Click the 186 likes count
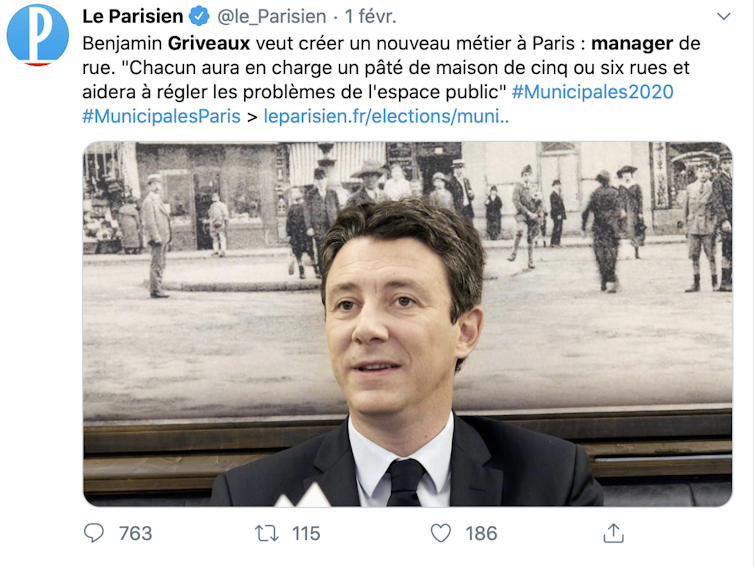 pos(481,533)
